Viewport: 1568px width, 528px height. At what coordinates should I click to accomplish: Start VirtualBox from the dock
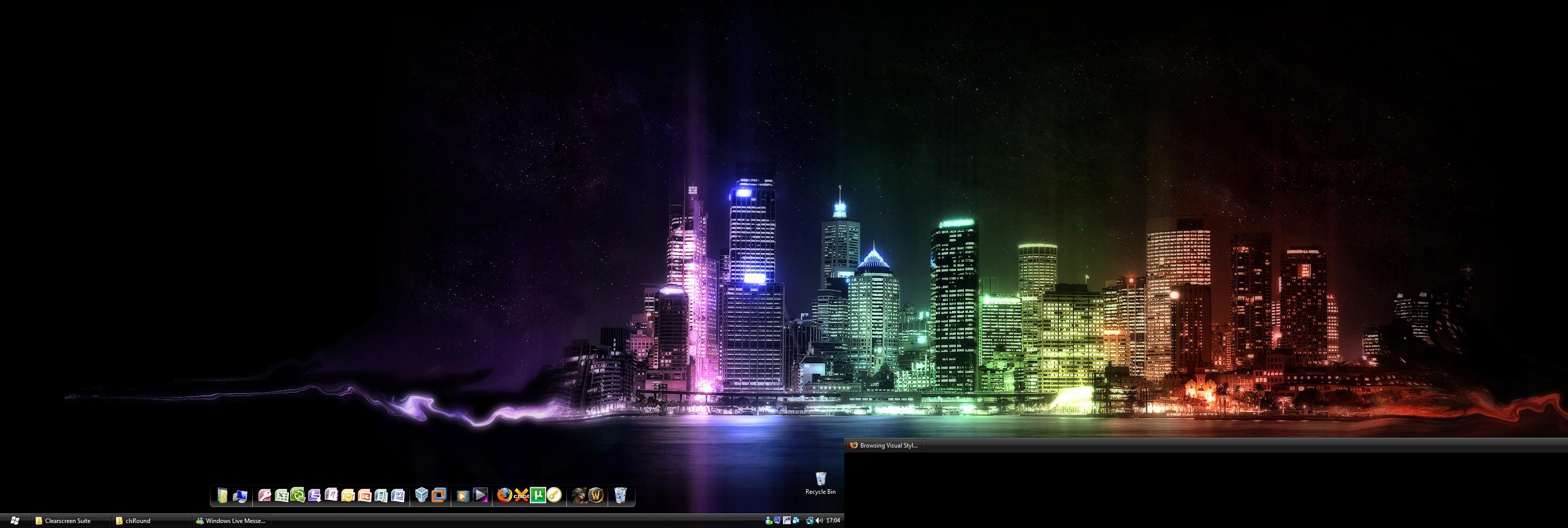[x=422, y=495]
